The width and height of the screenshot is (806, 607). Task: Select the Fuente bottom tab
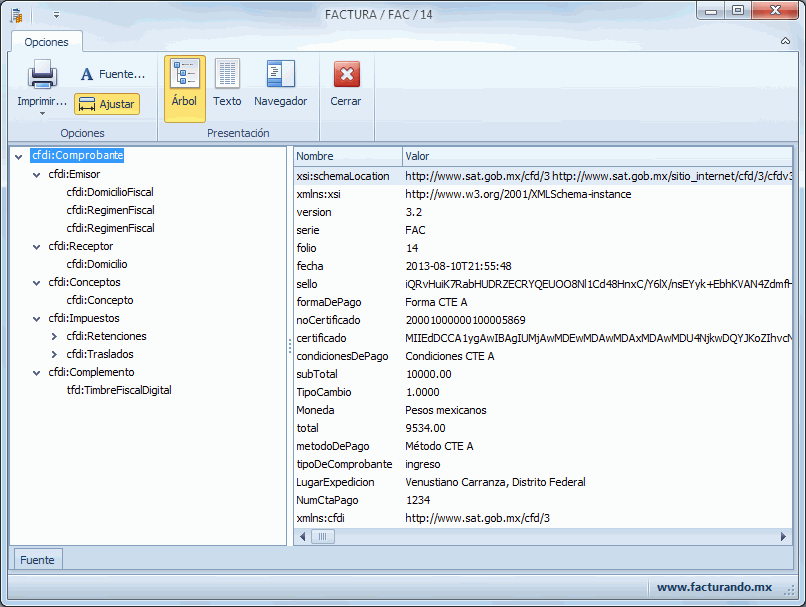click(x=37, y=560)
